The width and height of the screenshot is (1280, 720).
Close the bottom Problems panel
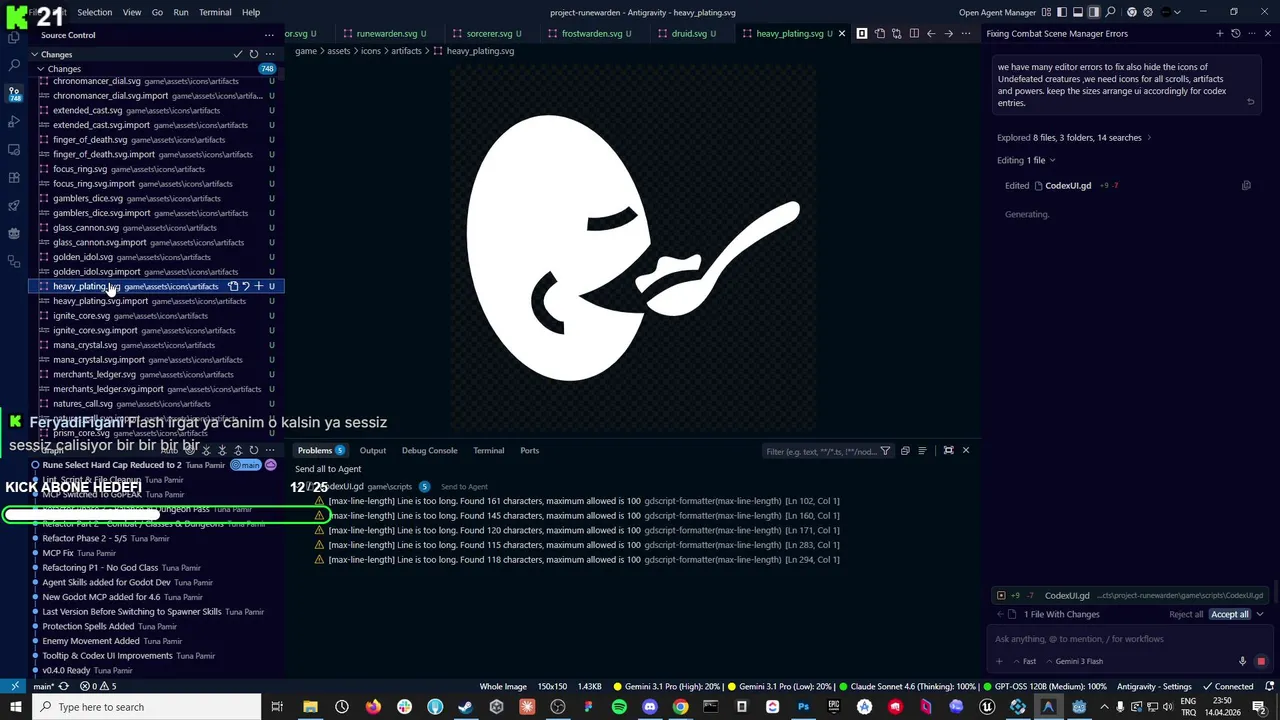(965, 450)
